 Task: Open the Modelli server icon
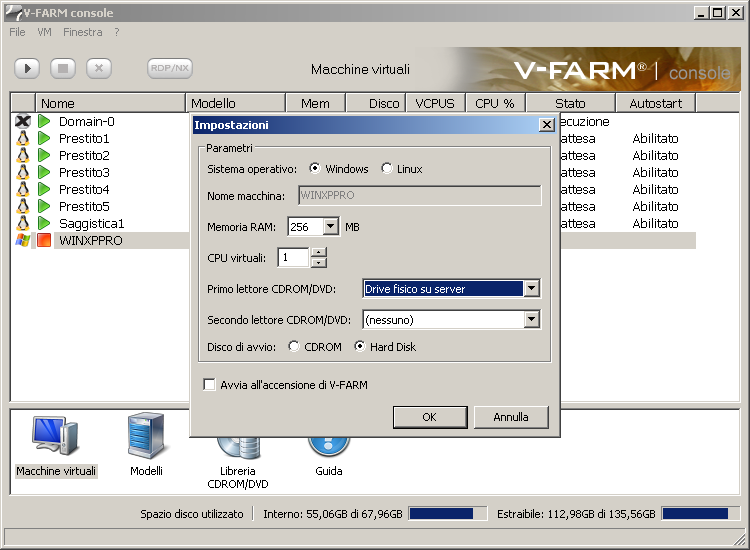146,435
